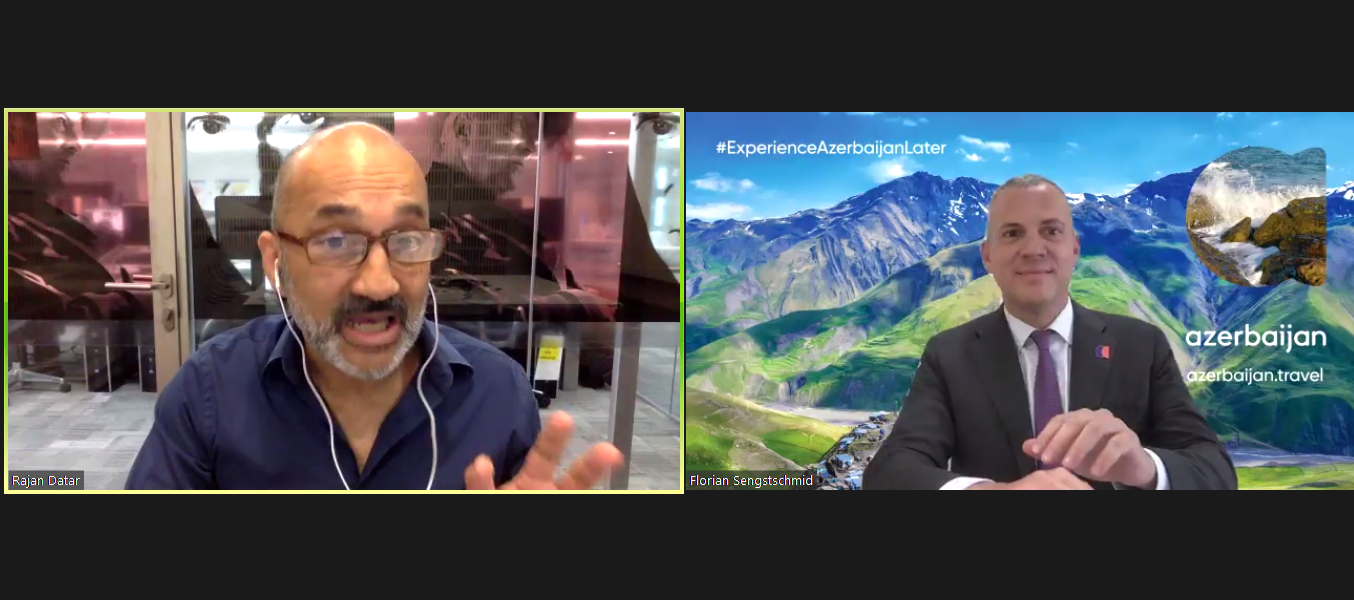This screenshot has height=600, width=1354.
Task: Click the azerbaijan.travel website text
Action: point(1255,375)
